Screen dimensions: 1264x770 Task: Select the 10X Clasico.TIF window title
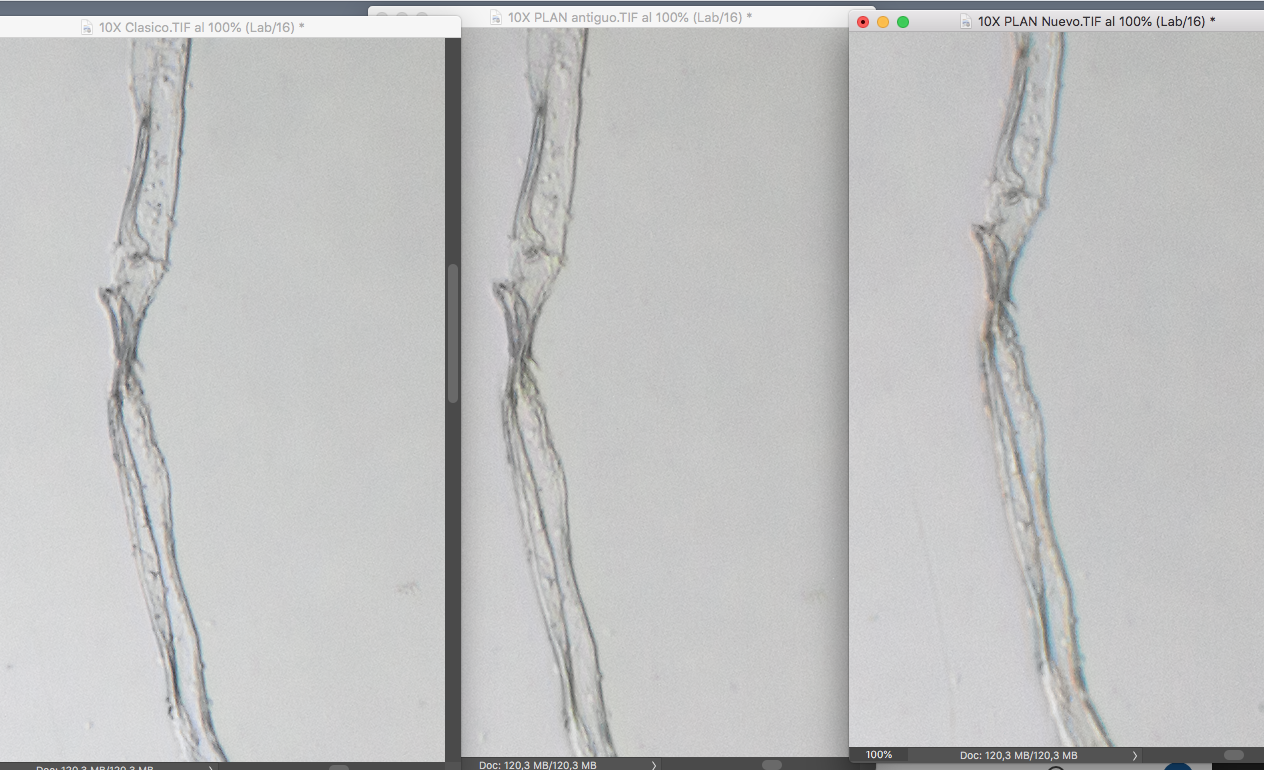[201, 27]
